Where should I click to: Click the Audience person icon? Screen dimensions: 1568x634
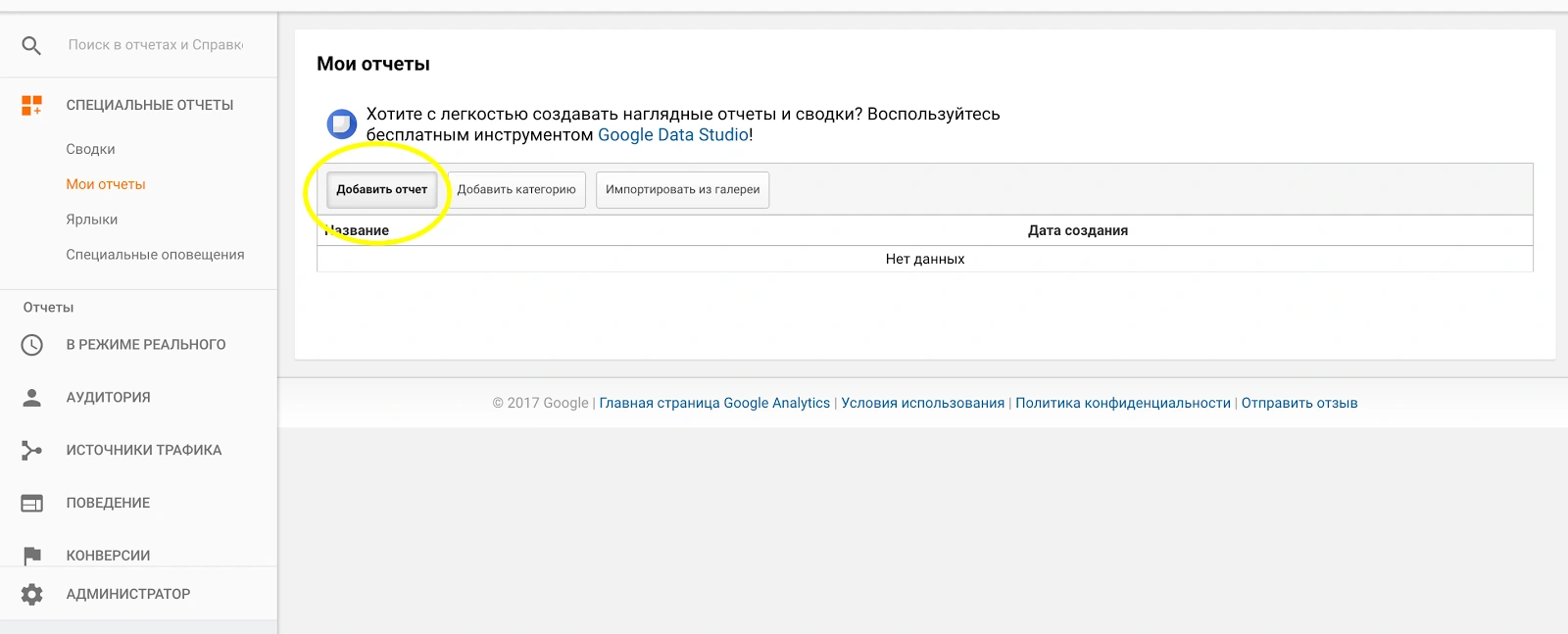click(31, 397)
